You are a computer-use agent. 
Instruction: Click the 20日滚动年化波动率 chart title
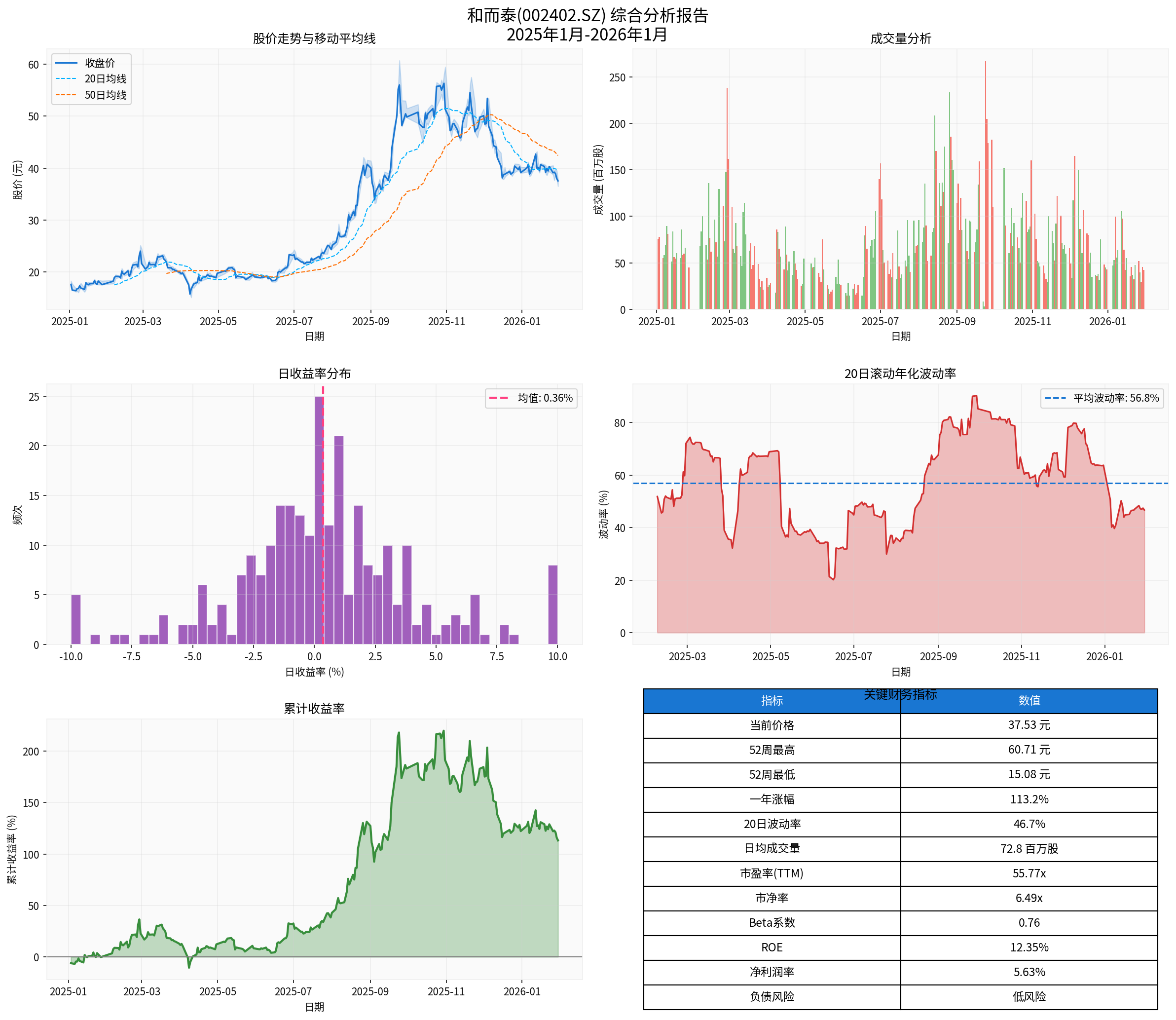coord(900,374)
